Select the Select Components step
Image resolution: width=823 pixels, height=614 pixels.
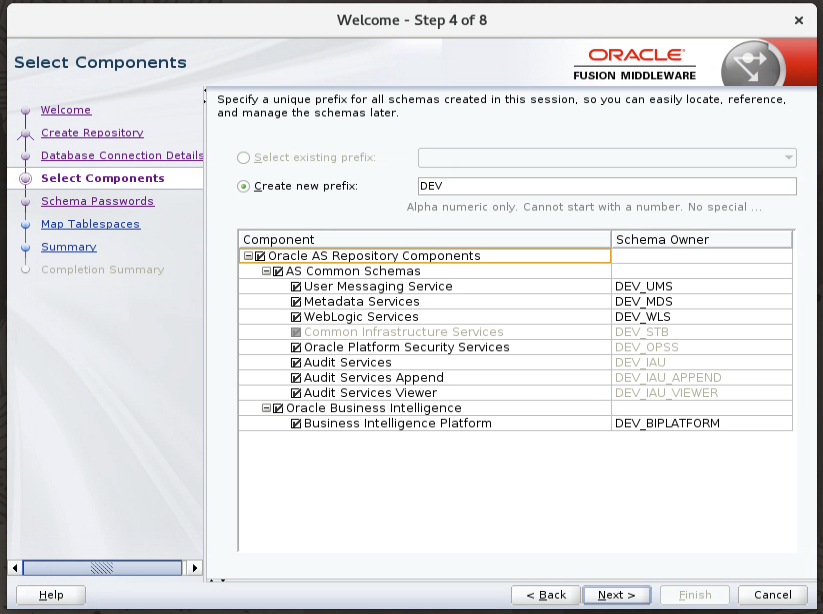103,178
